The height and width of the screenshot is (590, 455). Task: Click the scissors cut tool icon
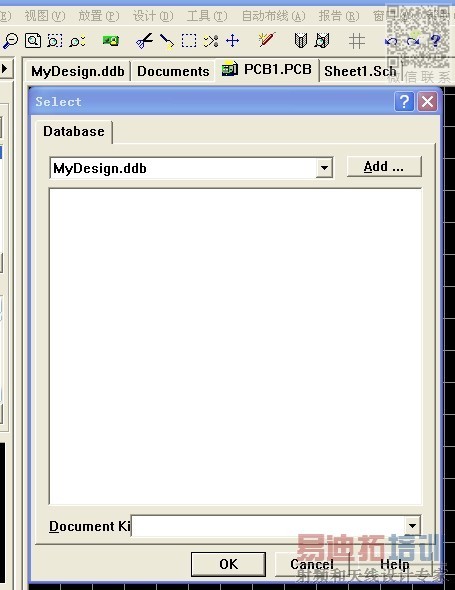(145, 41)
